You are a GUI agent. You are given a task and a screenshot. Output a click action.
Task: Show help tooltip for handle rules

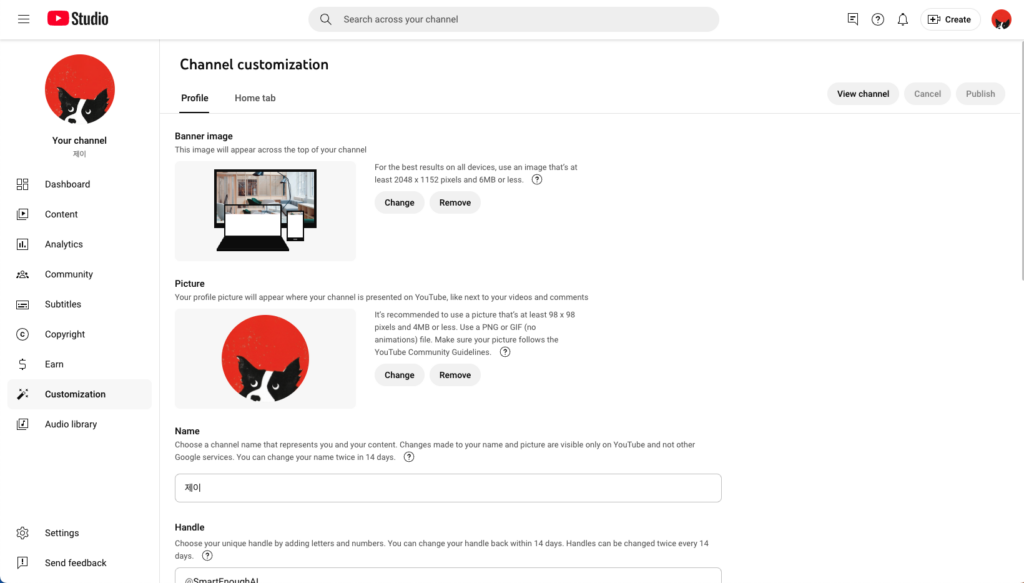coord(207,556)
